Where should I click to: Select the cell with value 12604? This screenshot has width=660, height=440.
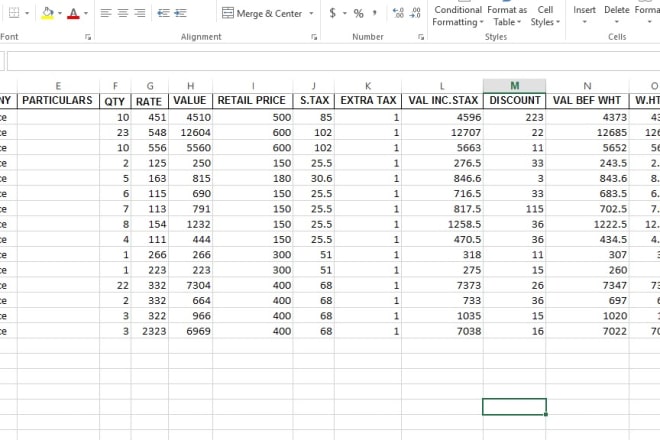pyautogui.click(x=191, y=133)
